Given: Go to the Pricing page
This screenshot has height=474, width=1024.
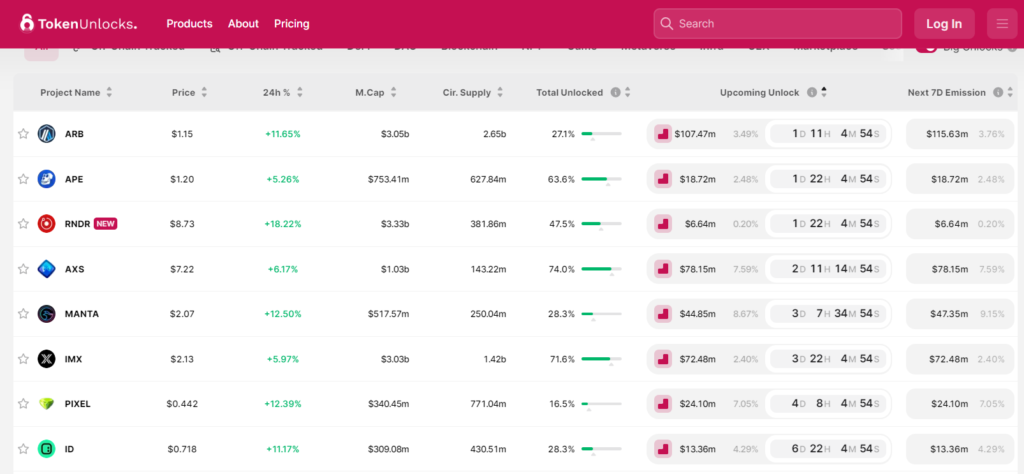Looking at the screenshot, I should [x=292, y=24].
